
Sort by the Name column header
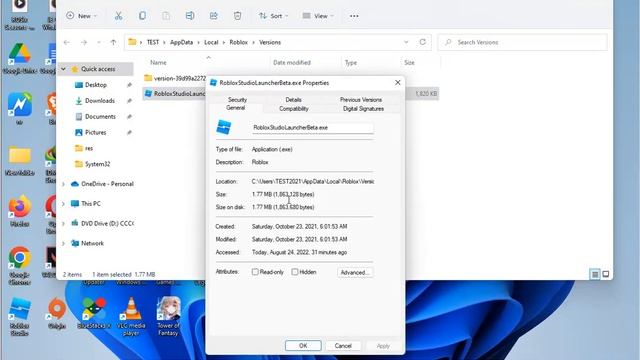[158, 62]
